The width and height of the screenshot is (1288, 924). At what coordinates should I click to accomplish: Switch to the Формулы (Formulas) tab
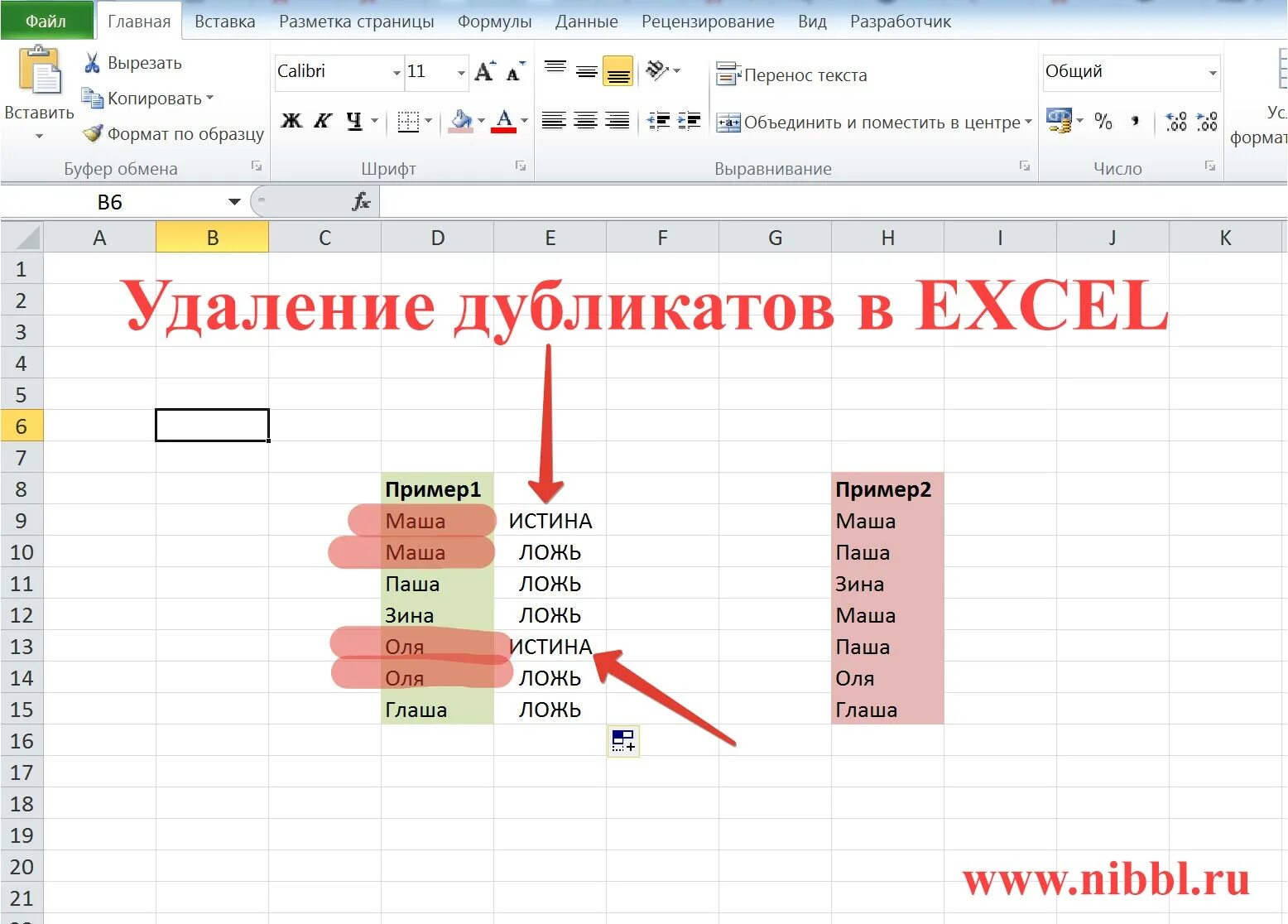pos(494,22)
